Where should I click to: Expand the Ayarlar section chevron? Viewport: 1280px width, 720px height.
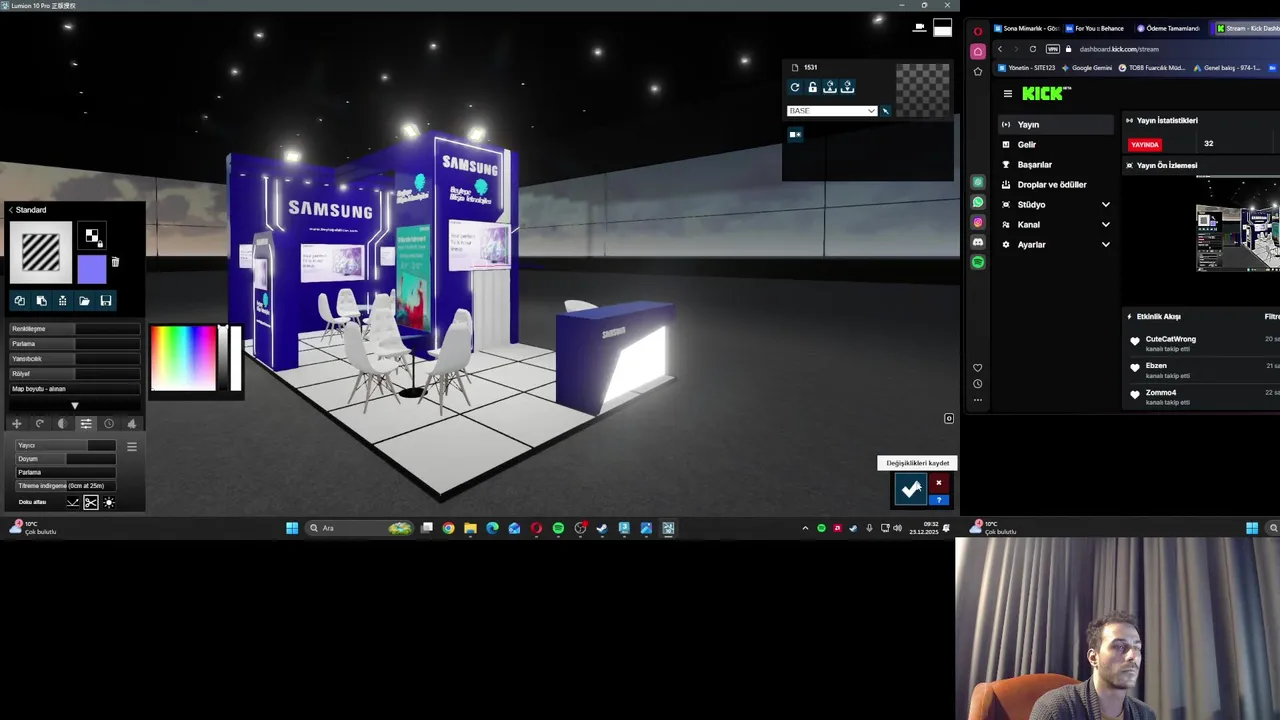1105,245
